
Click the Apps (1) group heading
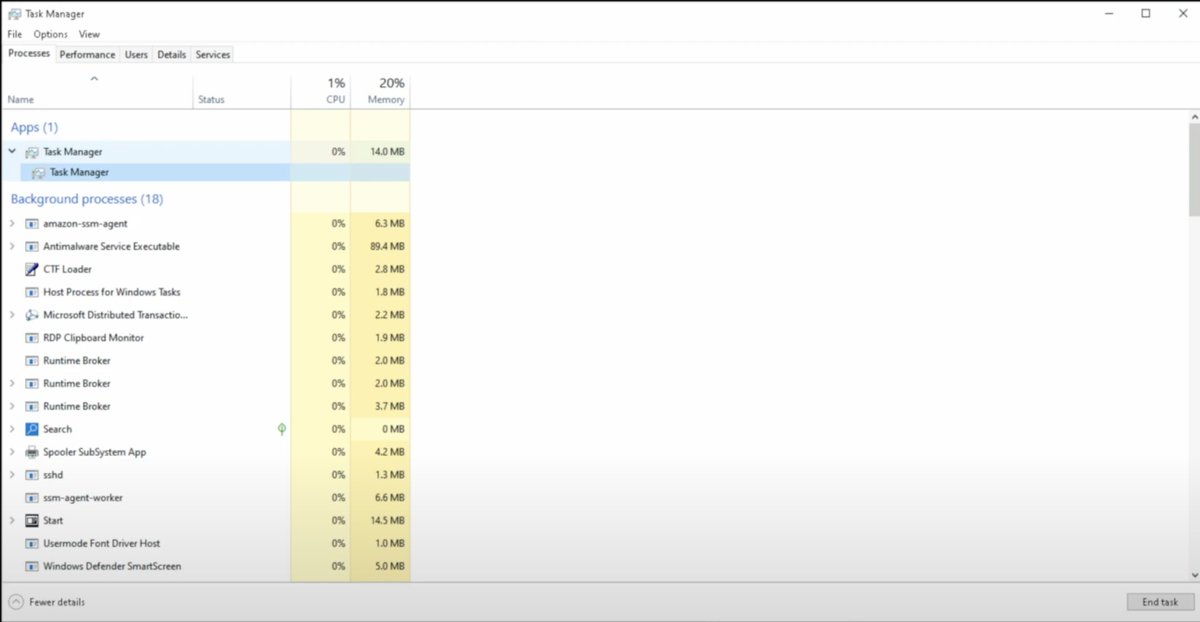point(34,127)
